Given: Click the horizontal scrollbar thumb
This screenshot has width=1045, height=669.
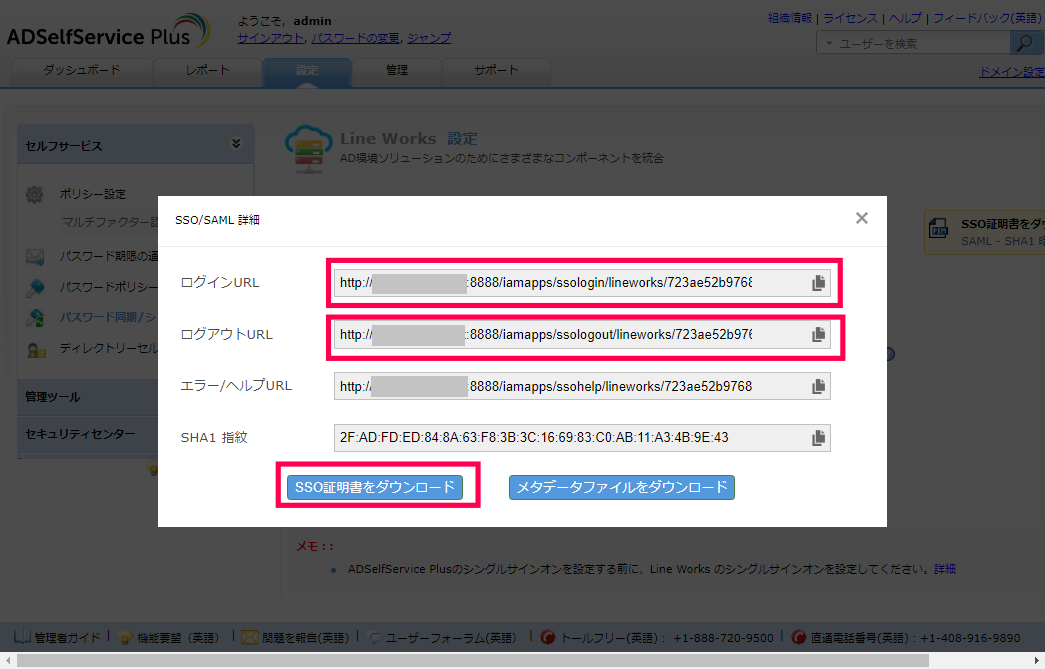Looking at the screenshot, I should coord(473,660).
